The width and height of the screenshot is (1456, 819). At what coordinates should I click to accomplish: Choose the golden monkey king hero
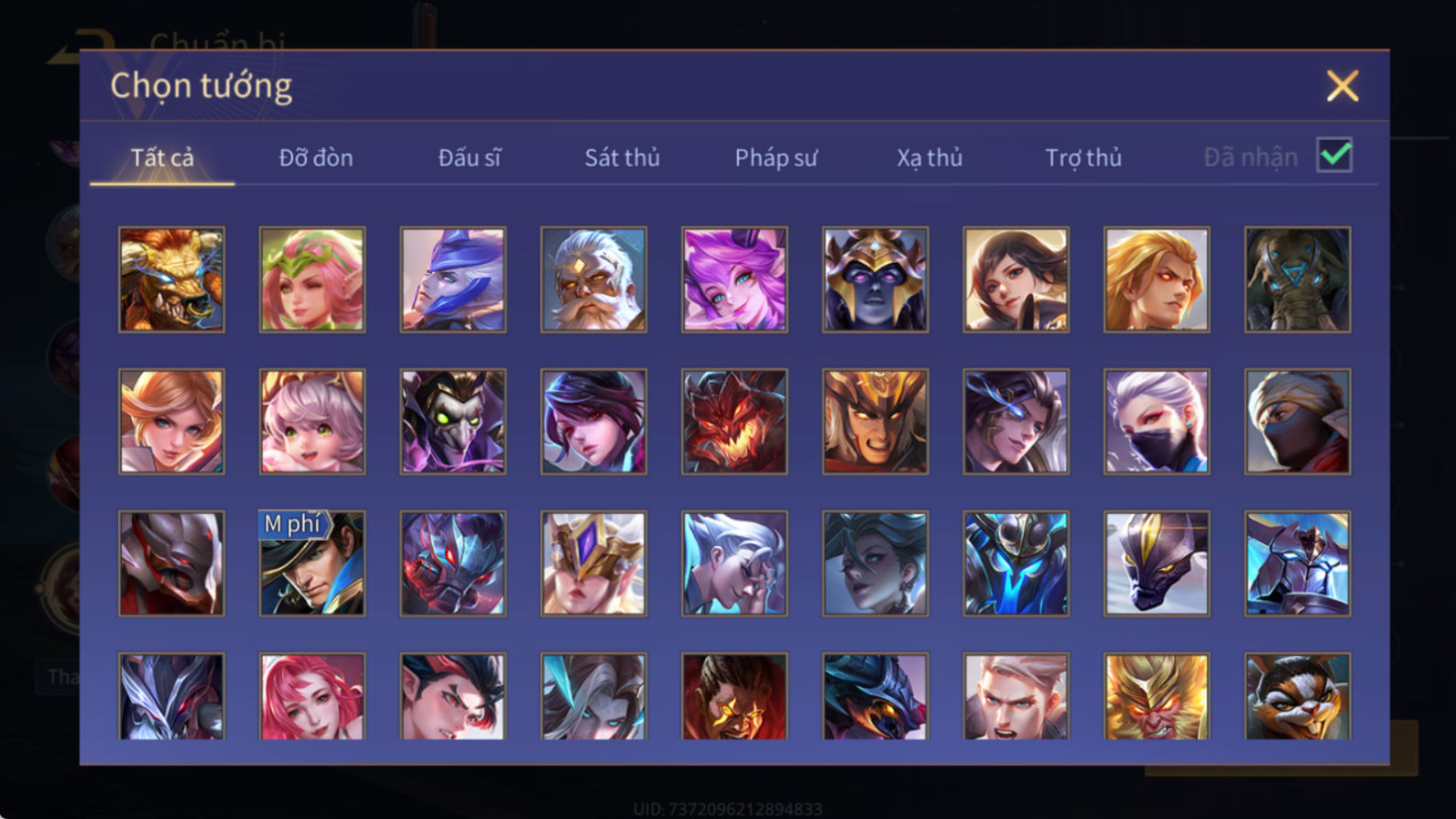(x=1157, y=696)
